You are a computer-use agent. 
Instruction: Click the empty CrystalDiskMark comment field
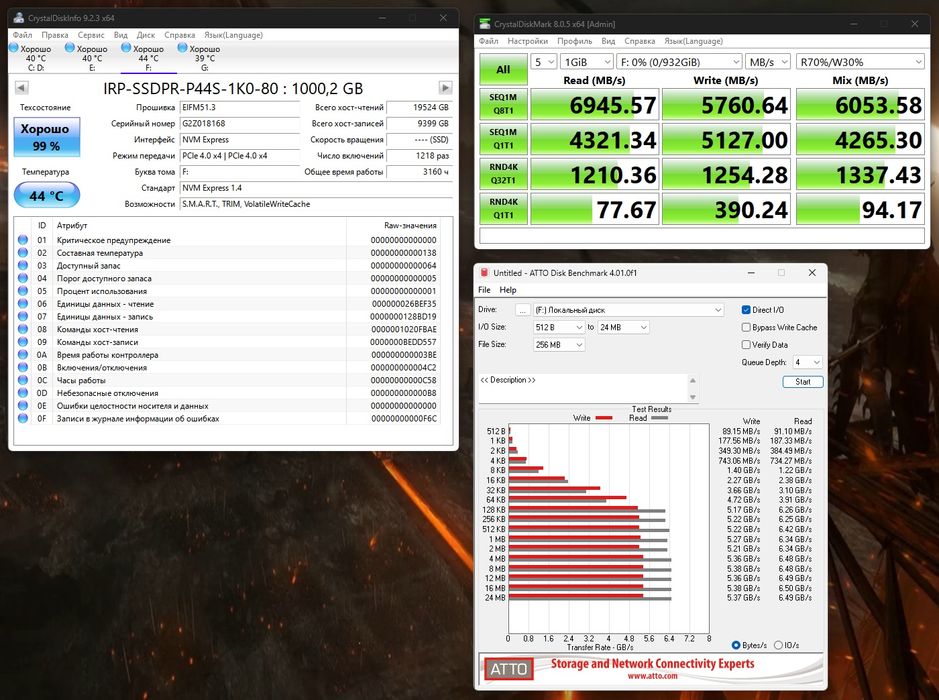(x=702, y=236)
